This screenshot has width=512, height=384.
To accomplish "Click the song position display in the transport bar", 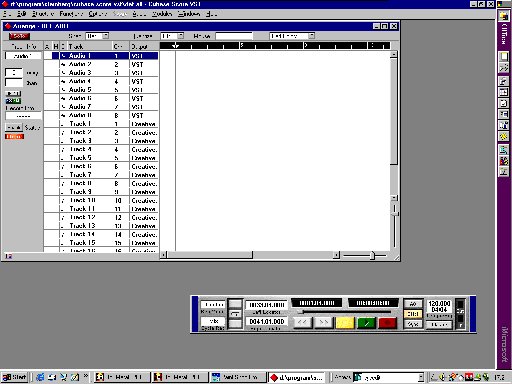I will point(317,303).
